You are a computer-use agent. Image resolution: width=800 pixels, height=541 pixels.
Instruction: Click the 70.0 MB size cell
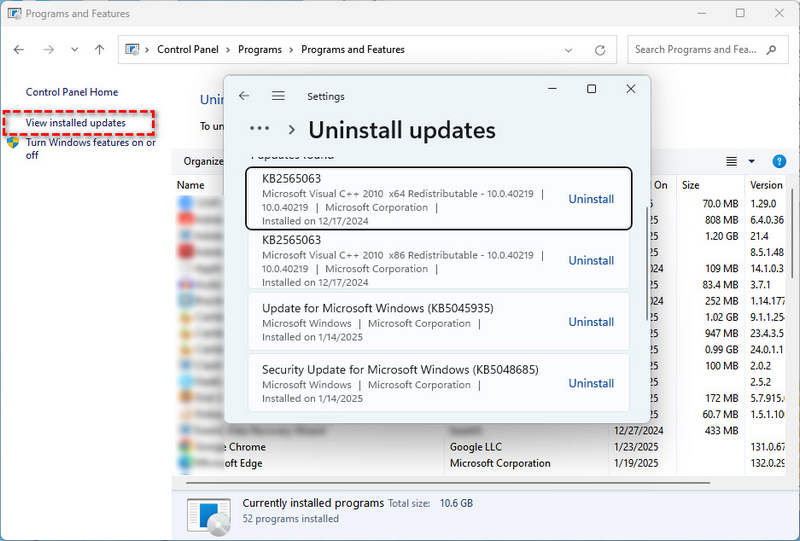720,204
